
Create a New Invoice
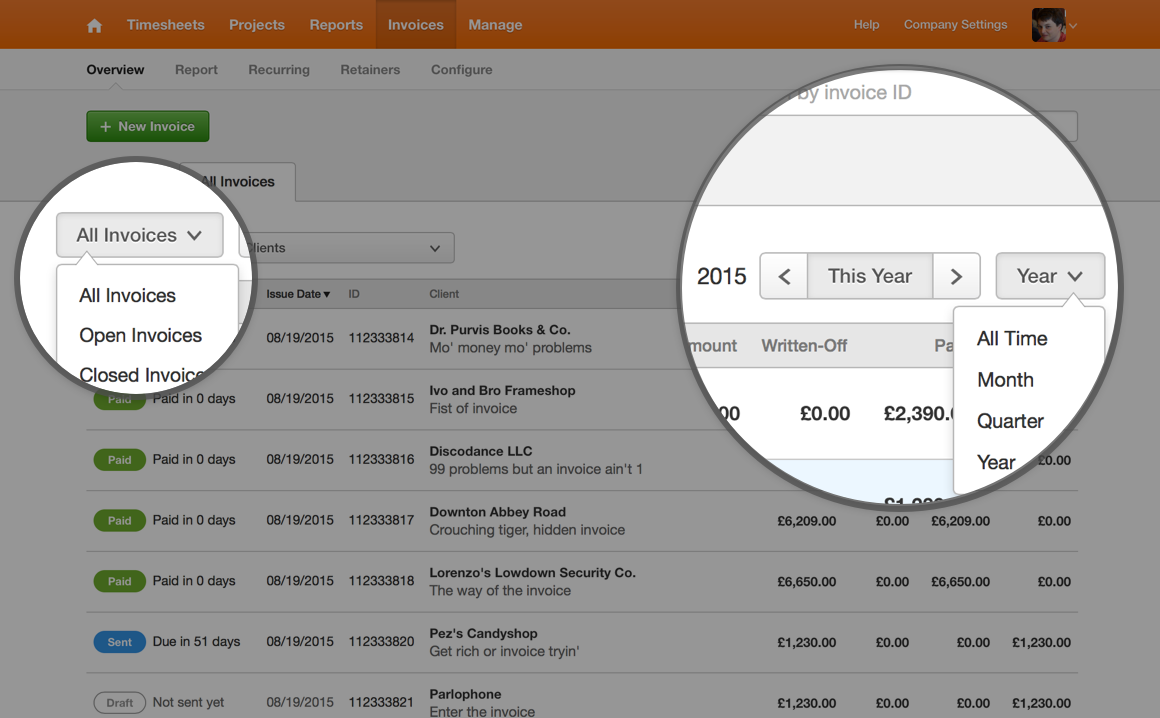148,126
